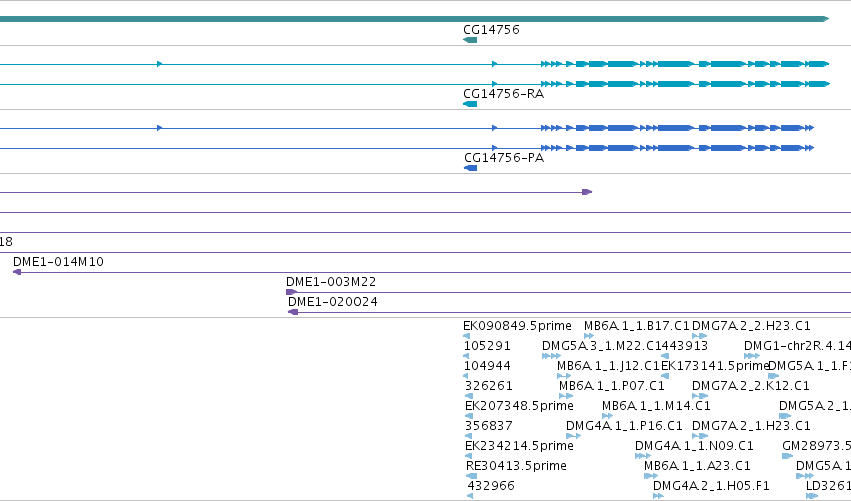Viewport: 851px width, 501px height.
Task: Click the MB6A1_1.J12.C1 EST label
Action: coord(608,366)
